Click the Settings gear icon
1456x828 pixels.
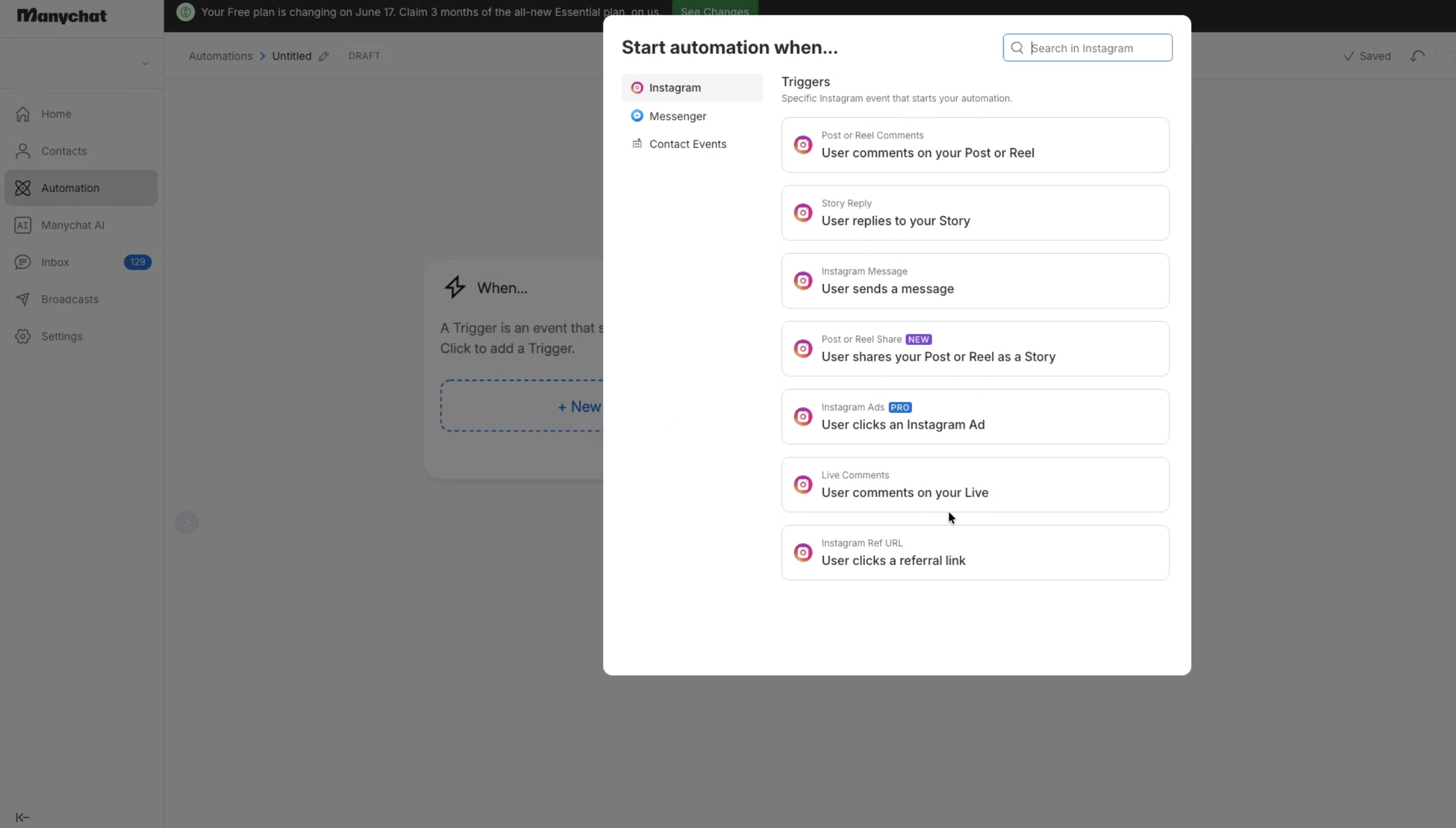(x=23, y=336)
